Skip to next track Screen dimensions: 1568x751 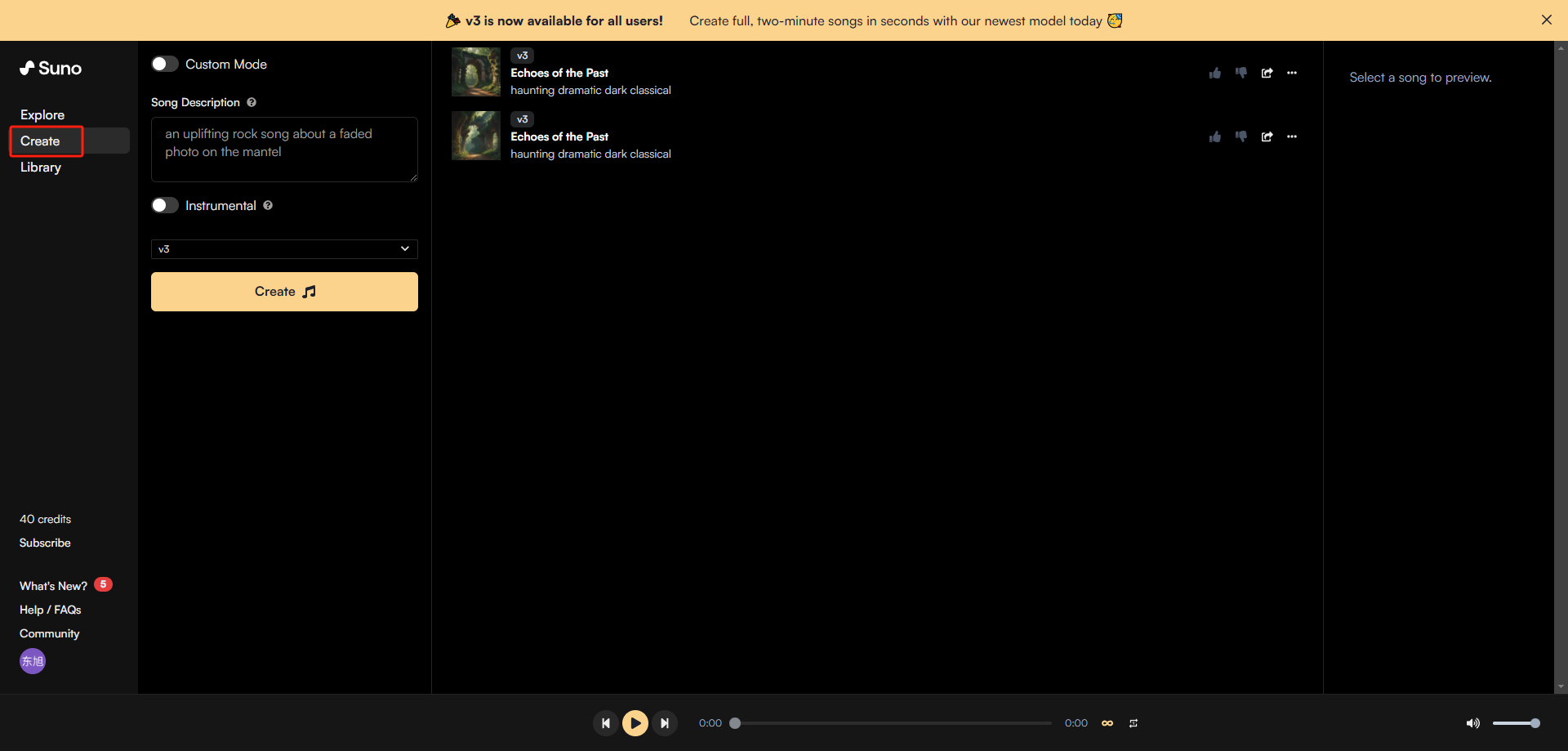(665, 723)
